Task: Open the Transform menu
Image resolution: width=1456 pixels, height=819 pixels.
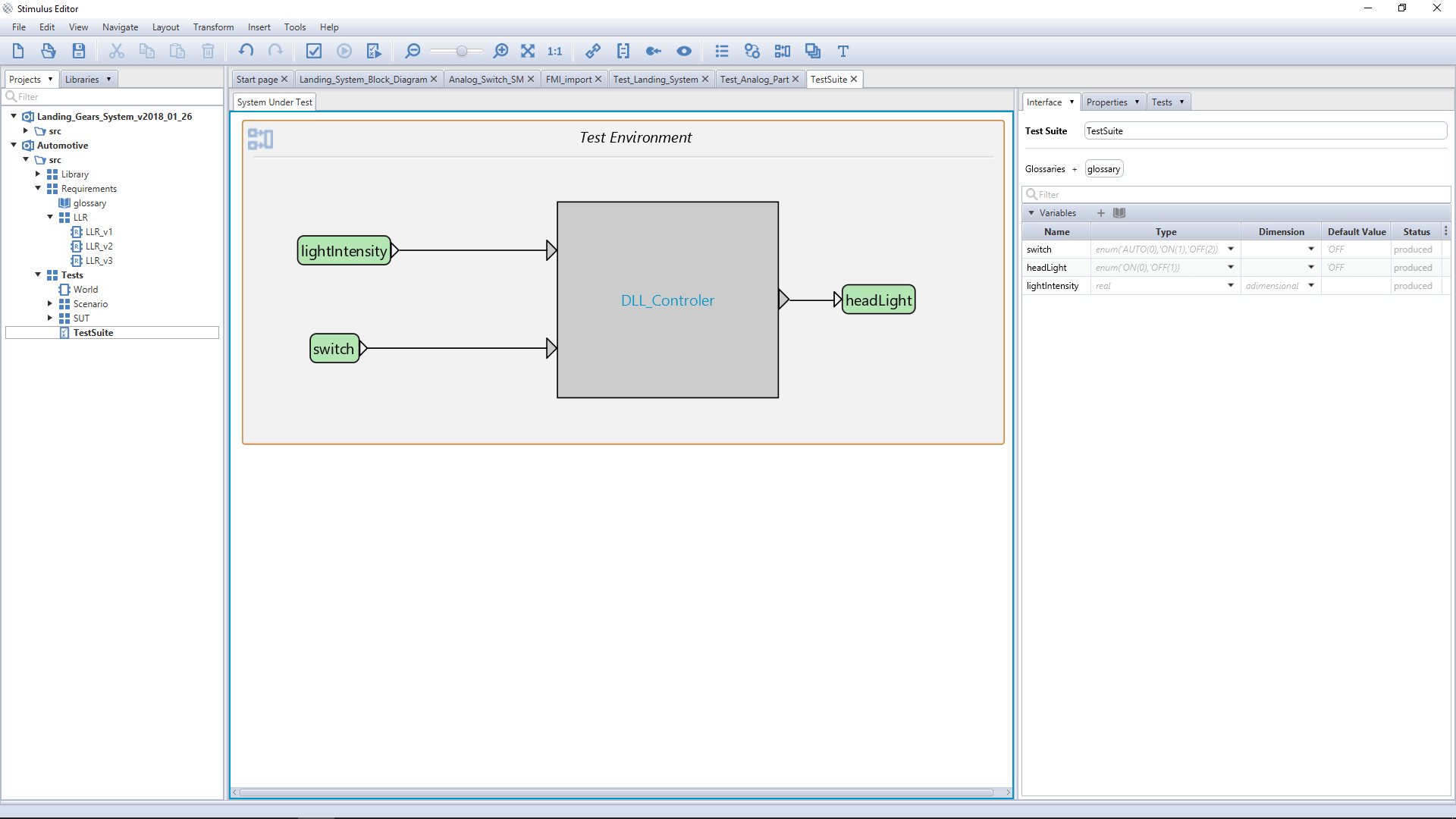Action: point(213,27)
